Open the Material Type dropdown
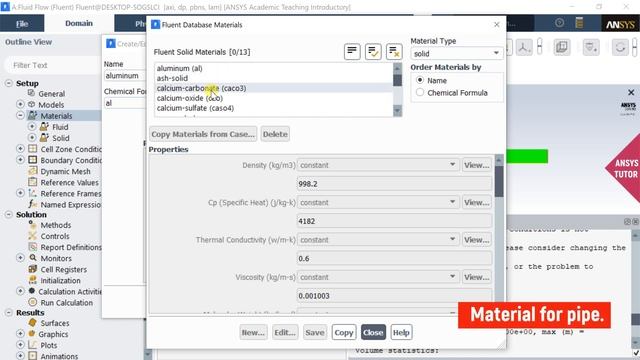 click(456, 53)
